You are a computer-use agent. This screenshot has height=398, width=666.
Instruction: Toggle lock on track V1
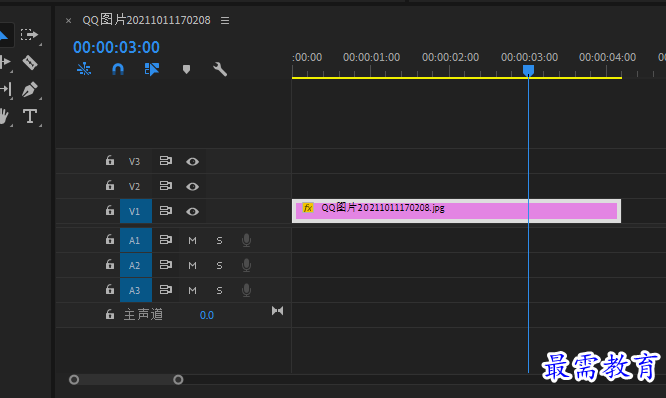110,211
